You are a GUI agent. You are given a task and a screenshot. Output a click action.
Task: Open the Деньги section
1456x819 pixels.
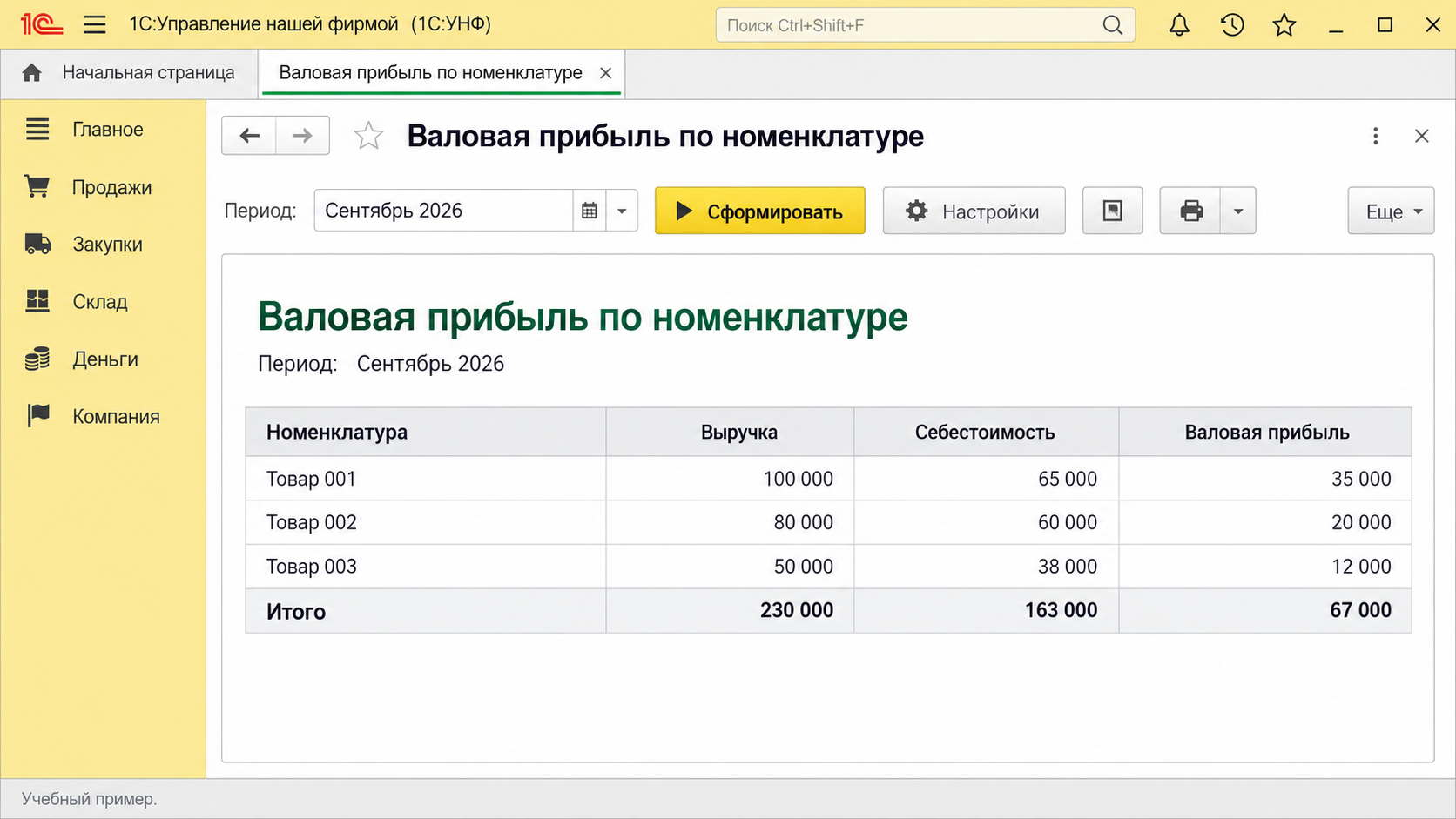coord(103,359)
